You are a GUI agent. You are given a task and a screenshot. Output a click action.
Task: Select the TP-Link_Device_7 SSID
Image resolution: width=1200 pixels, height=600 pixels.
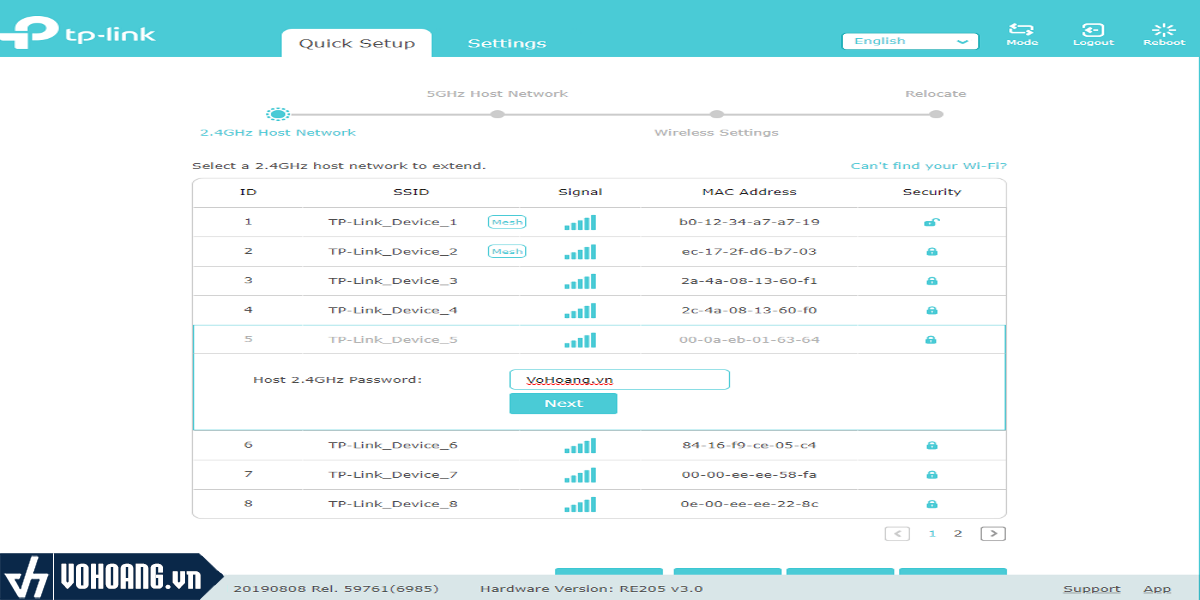pyautogui.click(x=393, y=475)
